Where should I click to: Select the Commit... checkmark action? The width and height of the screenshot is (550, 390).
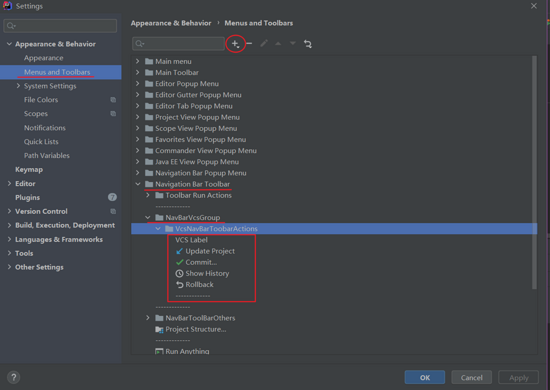pyautogui.click(x=196, y=262)
